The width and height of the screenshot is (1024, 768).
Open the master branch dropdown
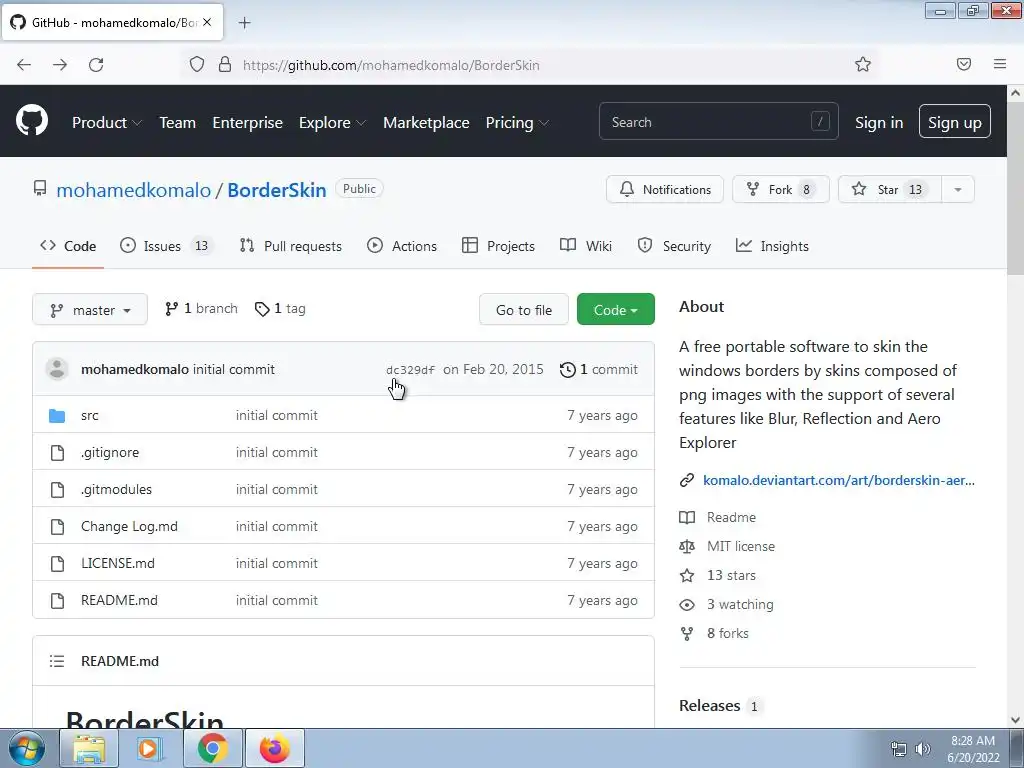coord(90,310)
